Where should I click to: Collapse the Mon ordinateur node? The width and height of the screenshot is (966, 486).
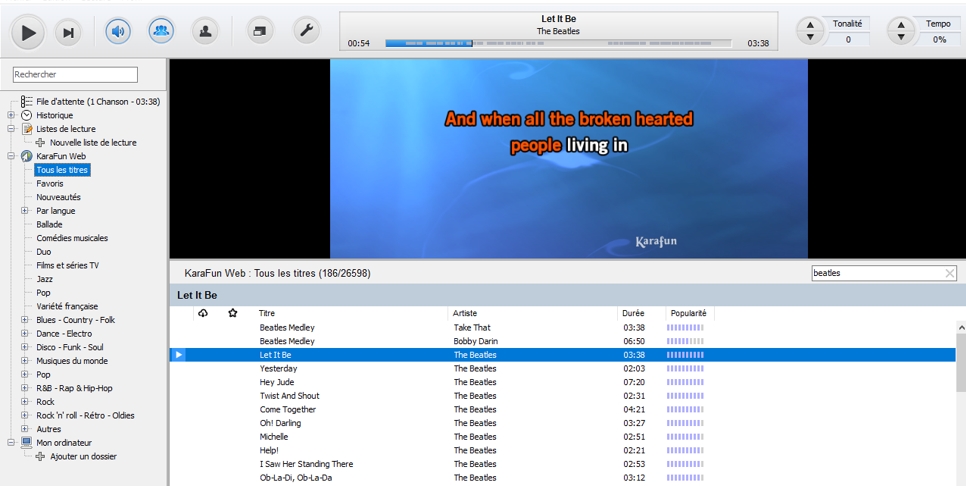click(x=11, y=442)
